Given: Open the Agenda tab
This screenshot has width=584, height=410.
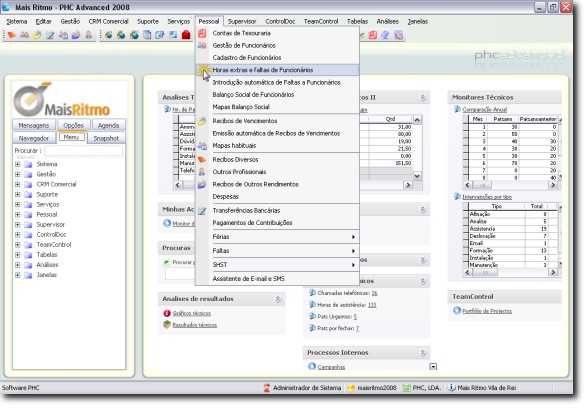Looking at the screenshot, I should click(108, 125).
